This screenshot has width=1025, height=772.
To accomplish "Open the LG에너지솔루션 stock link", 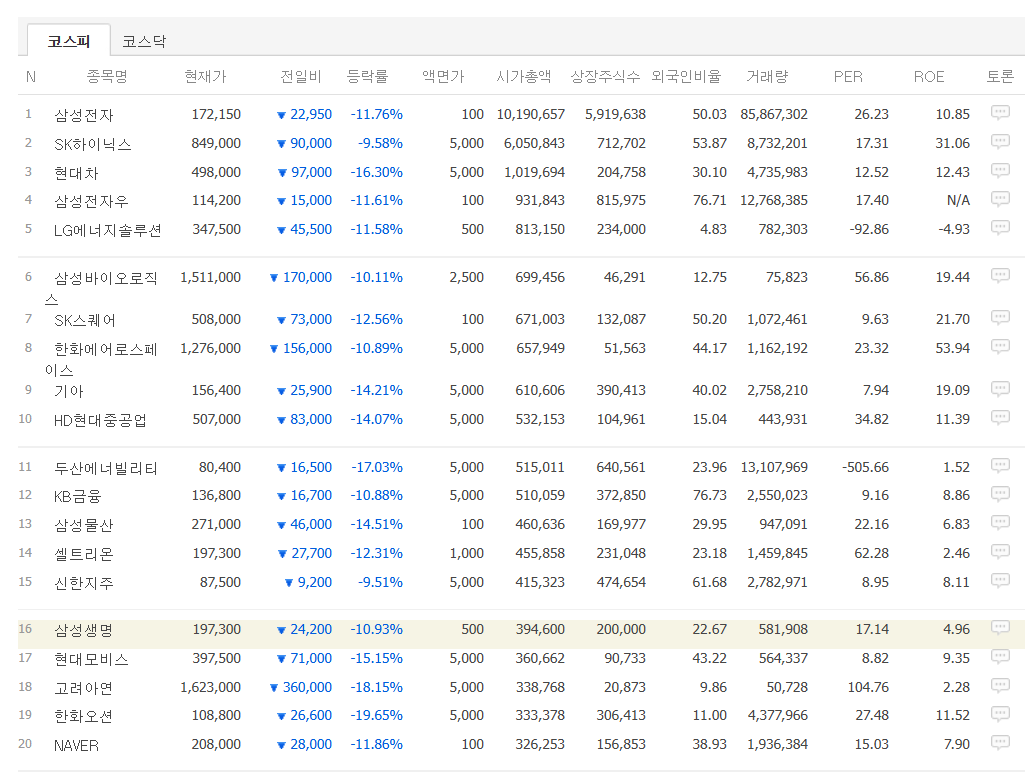I will 107,230.
